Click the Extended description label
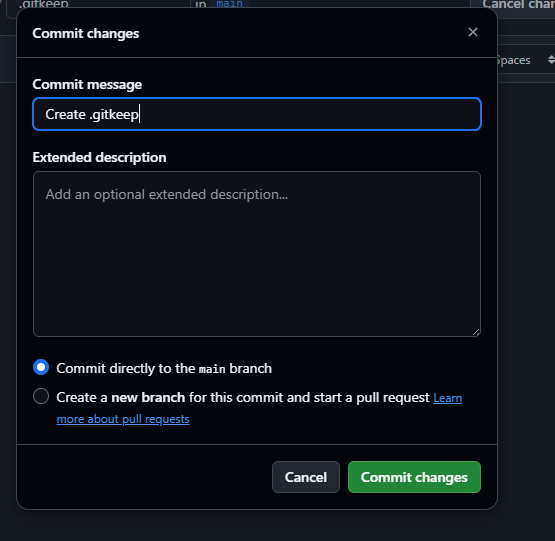Screen dimensions: 555x541 coord(99,157)
